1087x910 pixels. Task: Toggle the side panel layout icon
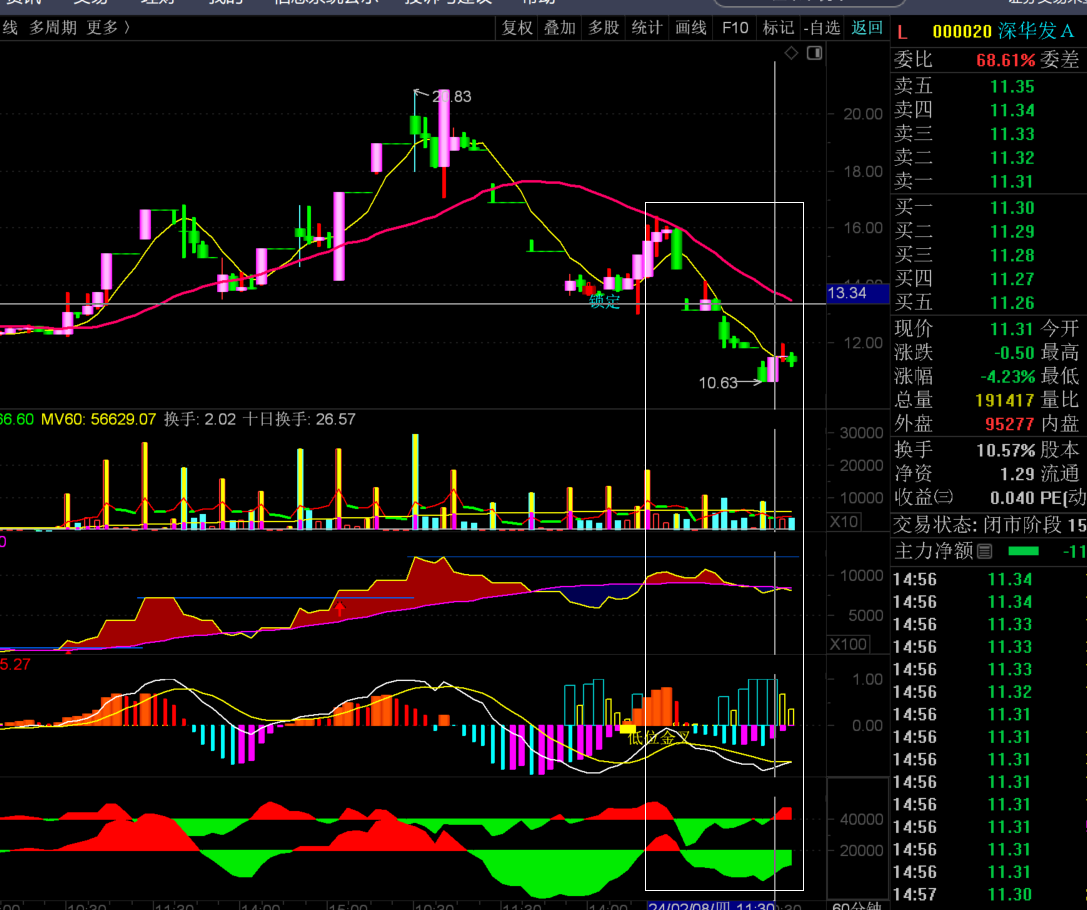(x=815, y=53)
